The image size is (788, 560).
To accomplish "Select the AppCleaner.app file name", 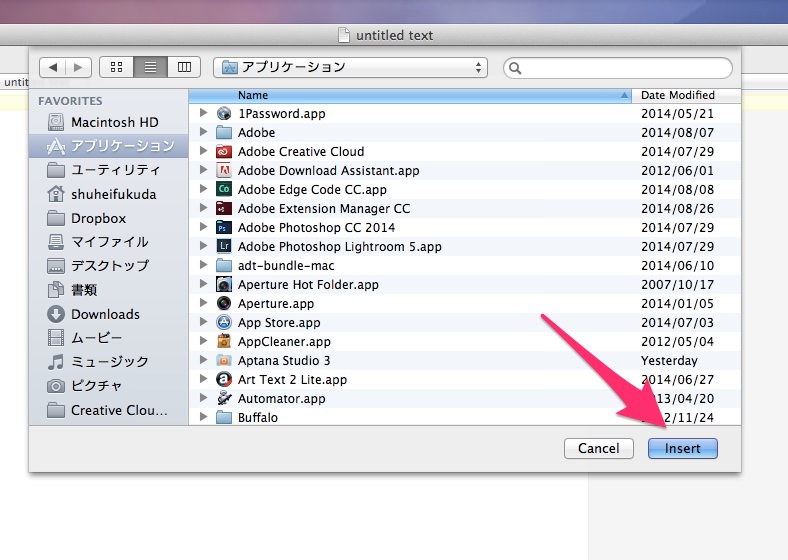I will tap(284, 342).
